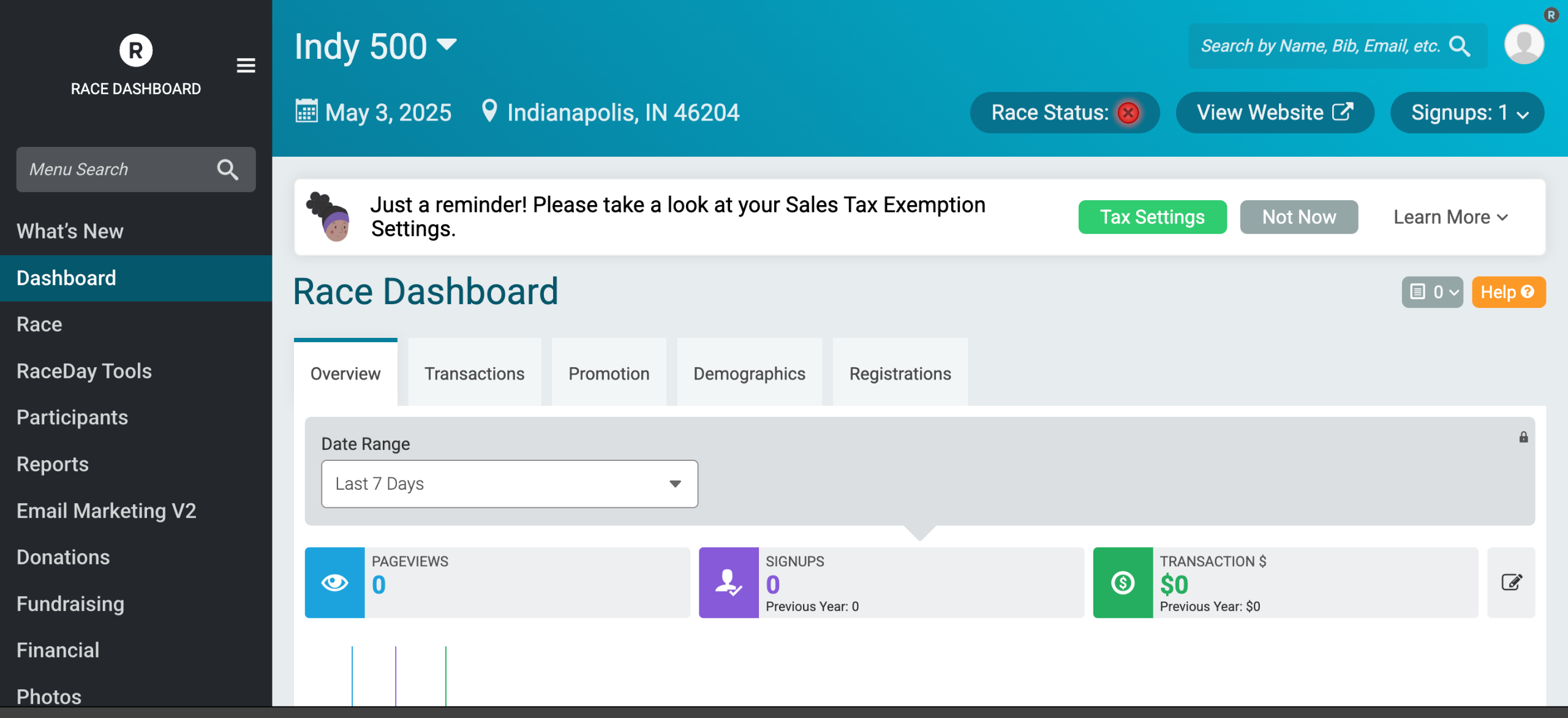Screen dimensions: 1568x718
Task: Open the user profile avatar
Action: click(1523, 45)
